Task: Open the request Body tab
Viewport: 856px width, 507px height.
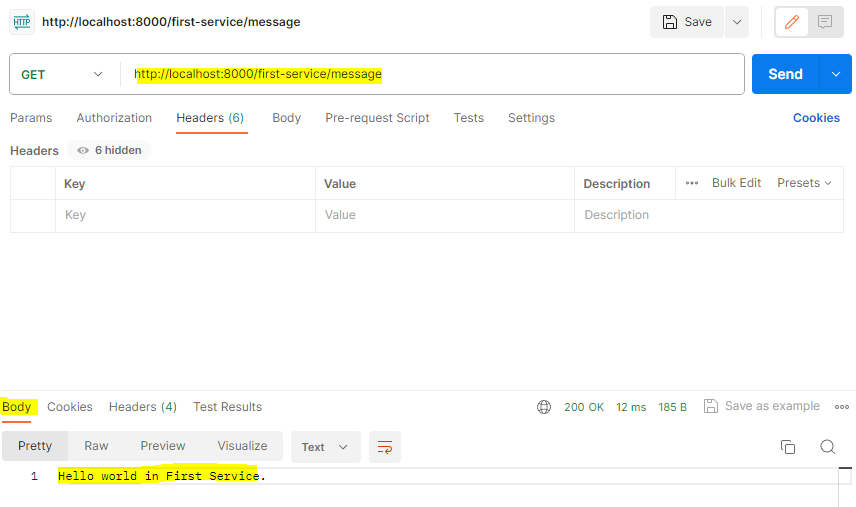Action: point(287,118)
